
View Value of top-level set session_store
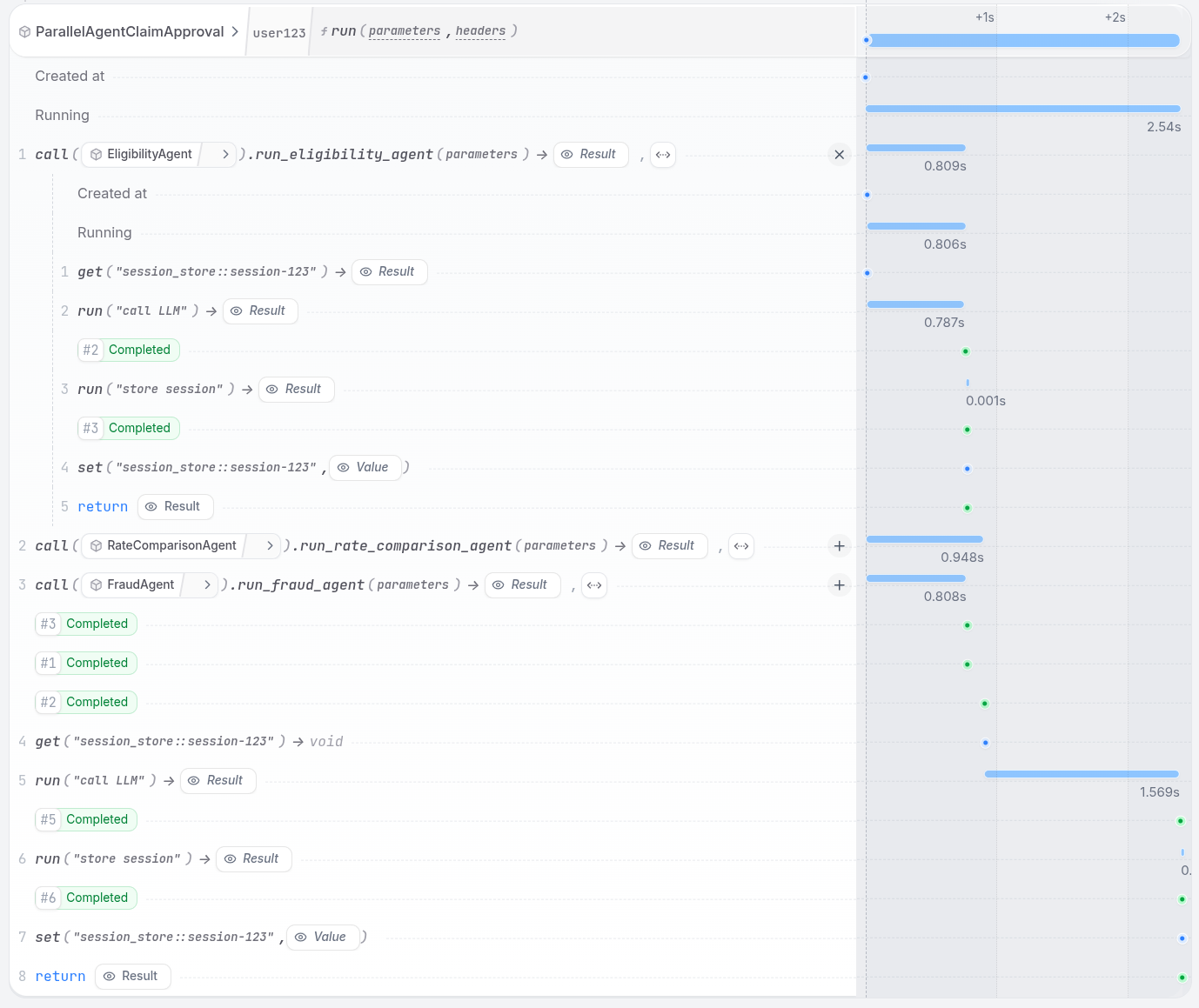point(323,937)
